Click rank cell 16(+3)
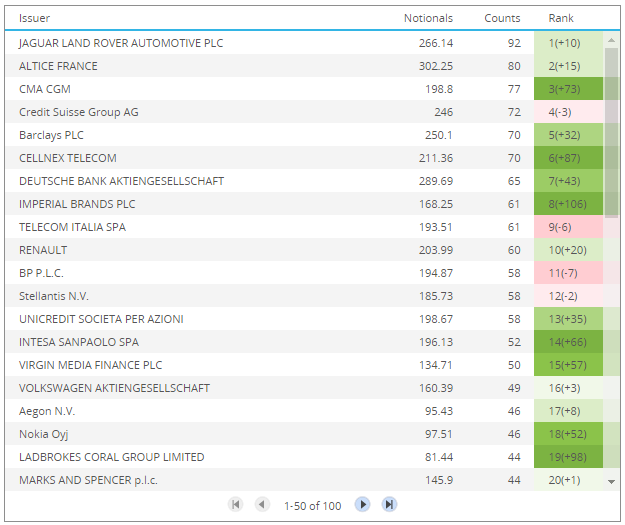 tap(568, 388)
